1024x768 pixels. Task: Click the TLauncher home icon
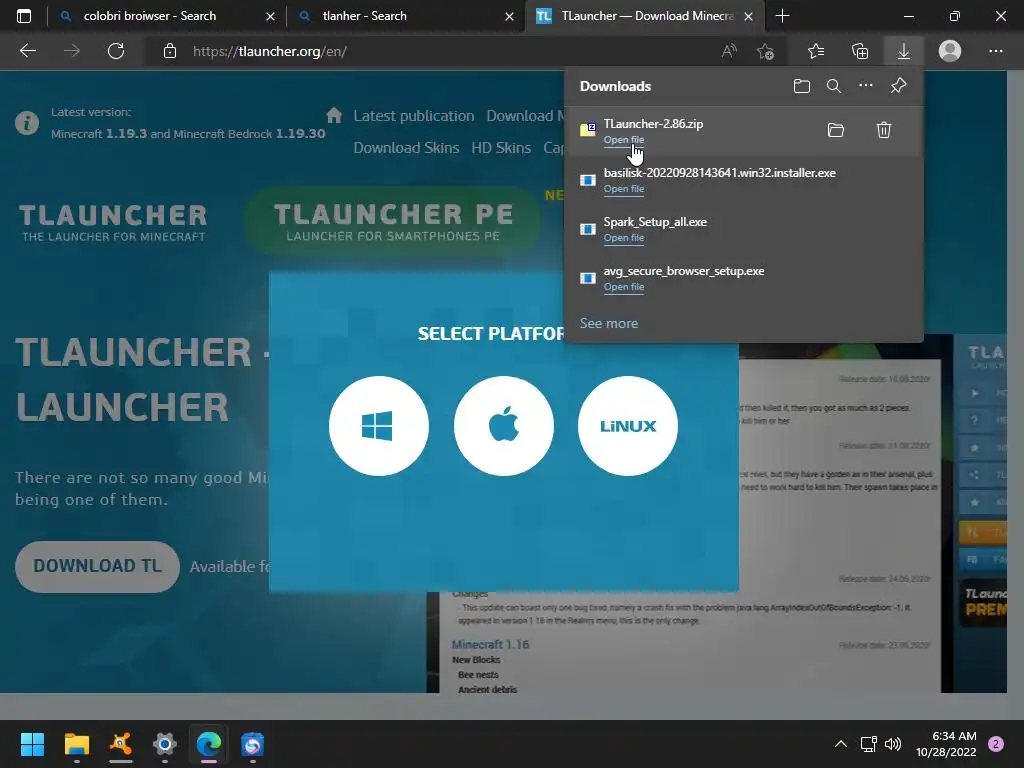(334, 116)
